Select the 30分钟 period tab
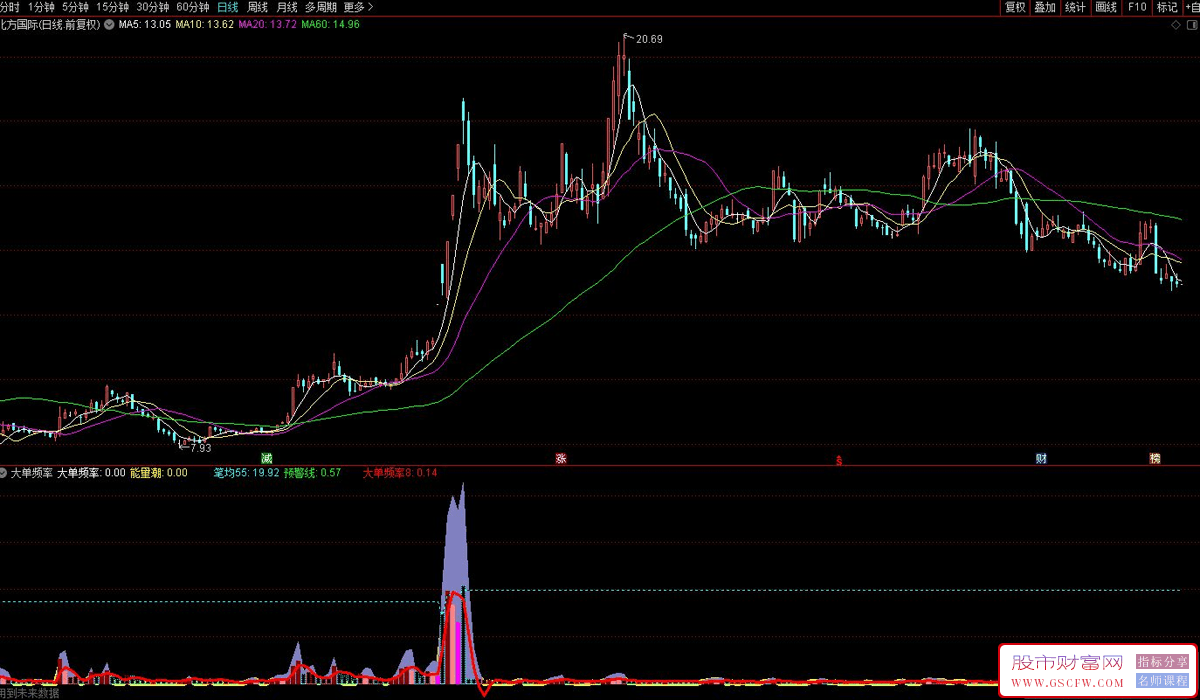This screenshot has height=700, width=1200. point(153,7)
